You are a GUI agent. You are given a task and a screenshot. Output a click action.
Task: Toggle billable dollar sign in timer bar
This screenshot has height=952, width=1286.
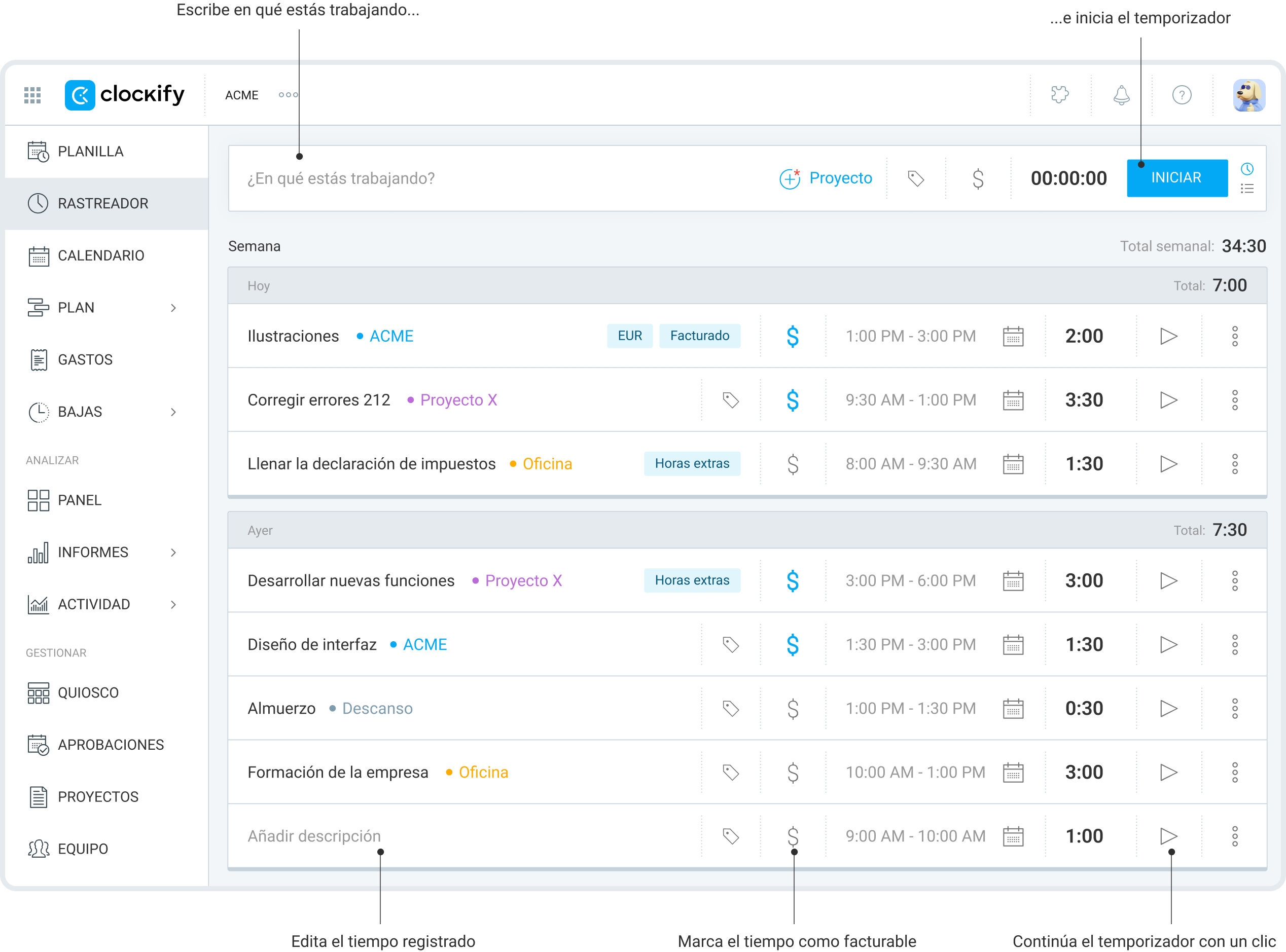978,178
